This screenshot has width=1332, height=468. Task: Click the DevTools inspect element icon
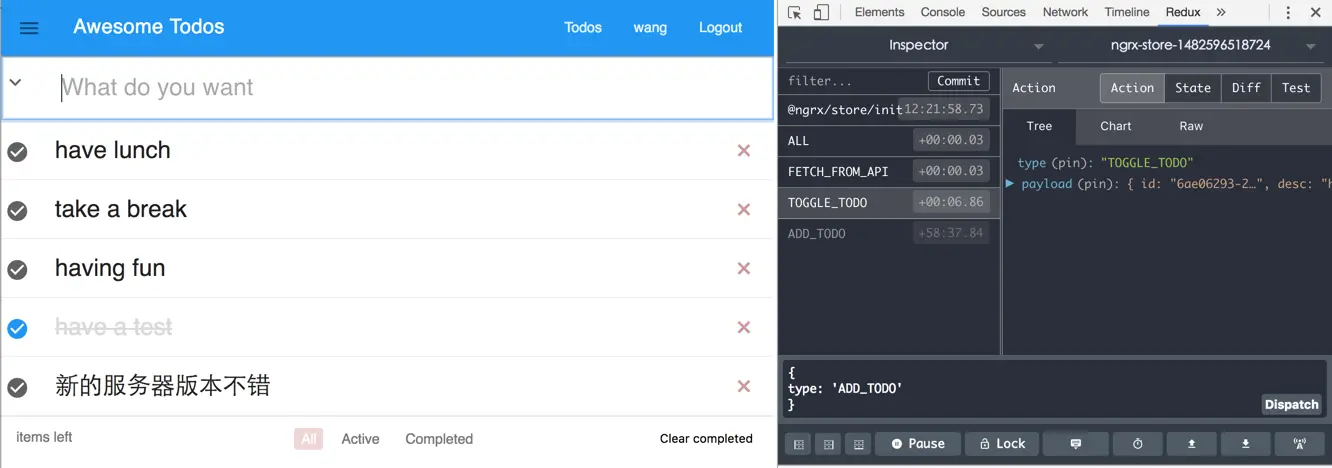pyautogui.click(x=795, y=13)
